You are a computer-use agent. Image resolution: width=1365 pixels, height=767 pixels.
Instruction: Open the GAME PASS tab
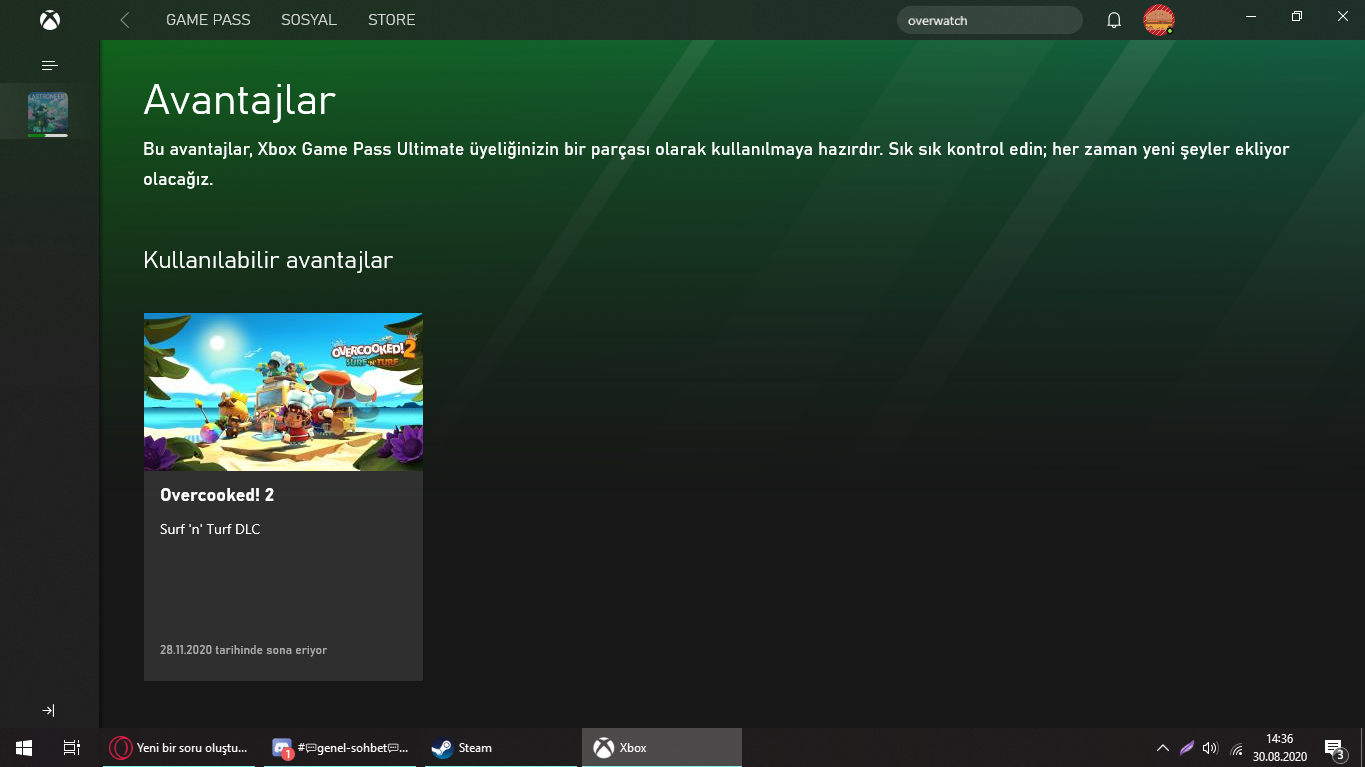click(208, 20)
